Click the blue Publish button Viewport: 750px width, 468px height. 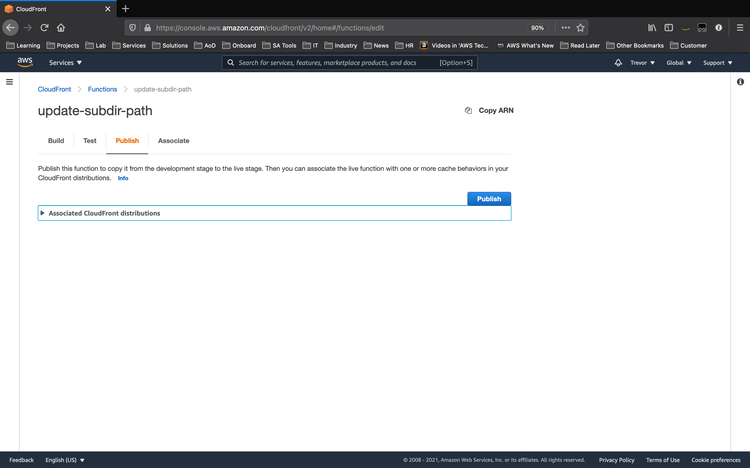pos(489,199)
